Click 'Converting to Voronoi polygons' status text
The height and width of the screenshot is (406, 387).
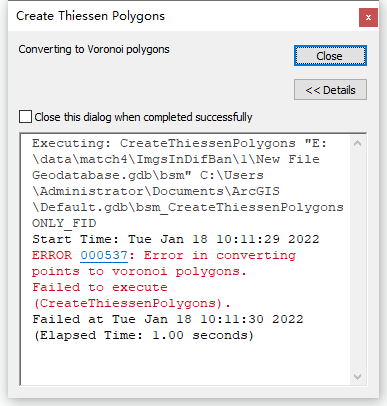[x=94, y=49]
